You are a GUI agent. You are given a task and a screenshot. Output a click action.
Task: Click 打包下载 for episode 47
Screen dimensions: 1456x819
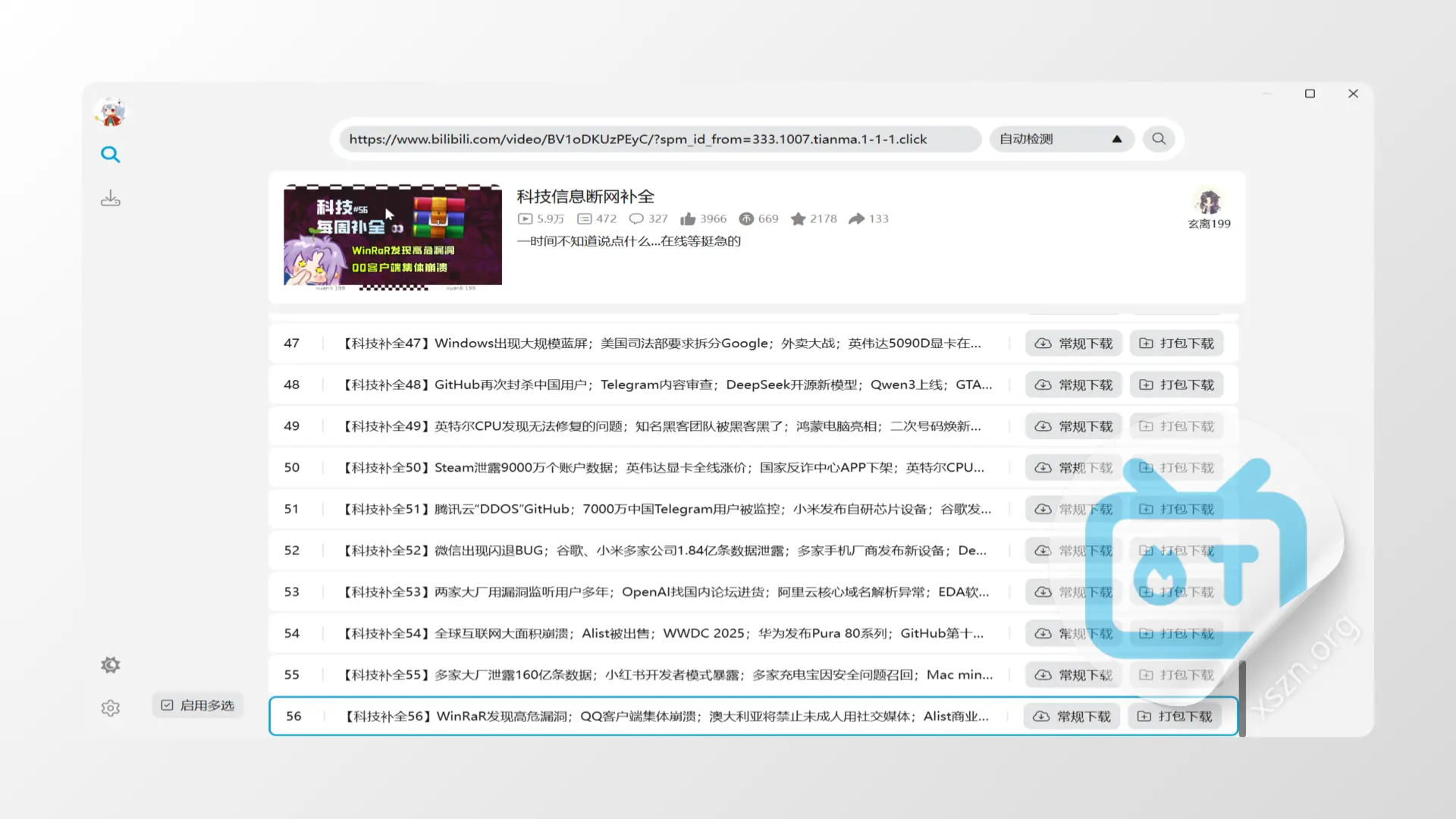tap(1176, 344)
